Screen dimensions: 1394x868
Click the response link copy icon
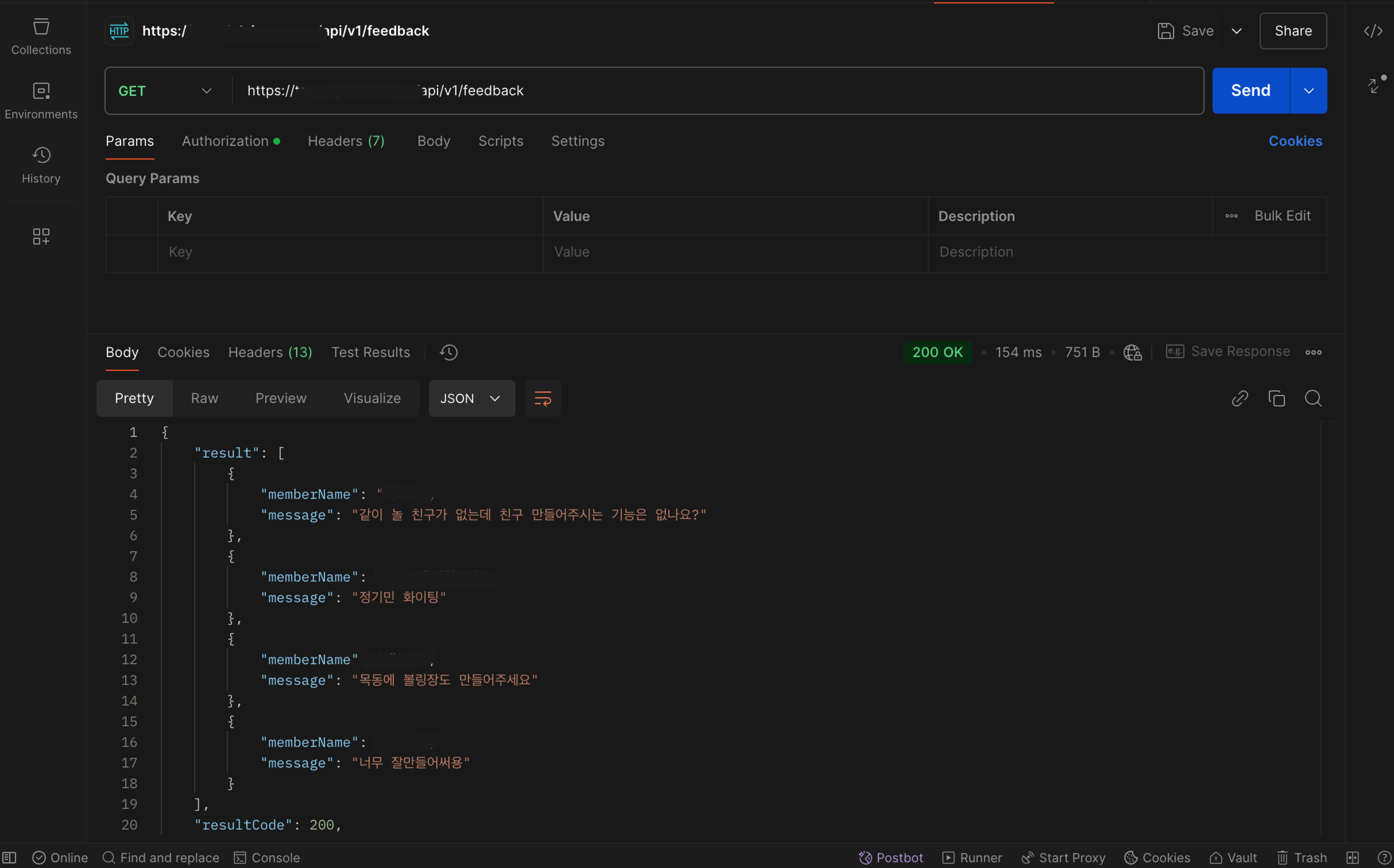point(1240,398)
